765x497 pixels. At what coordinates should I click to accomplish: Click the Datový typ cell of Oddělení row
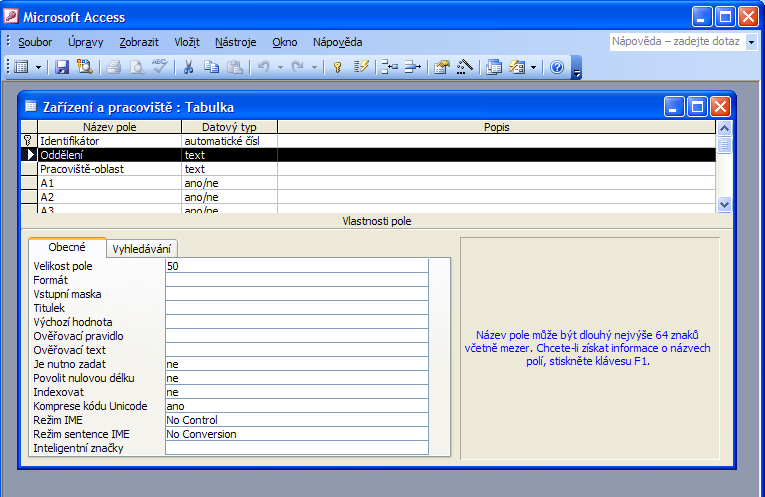[x=229, y=155]
